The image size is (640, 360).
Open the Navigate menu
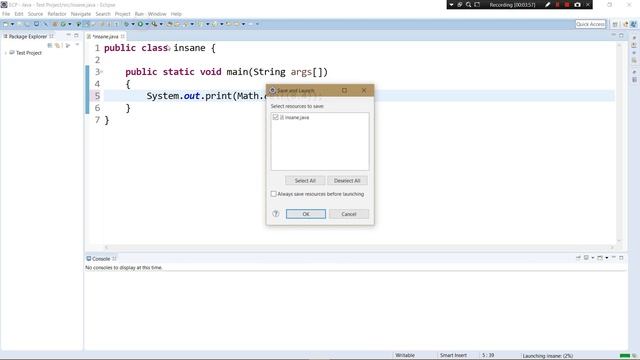[x=81, y=14]
